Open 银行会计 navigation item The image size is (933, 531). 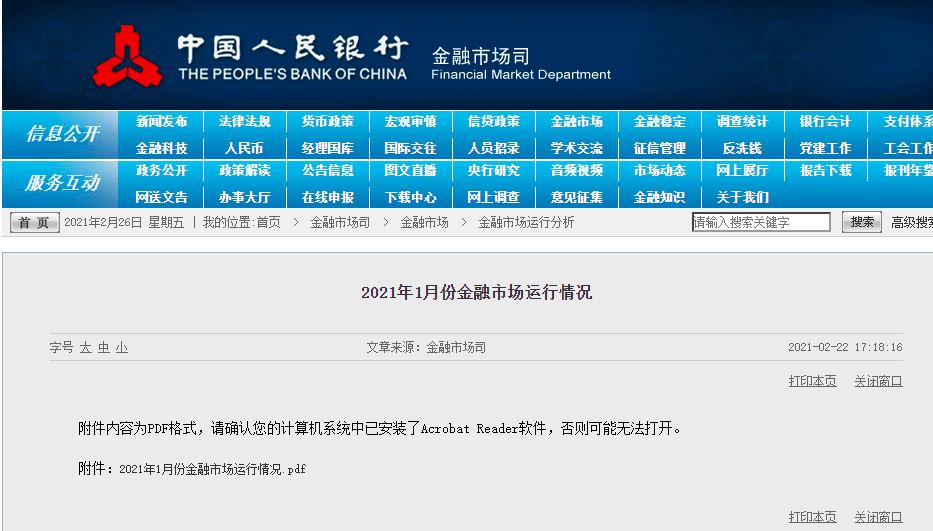click(x=825, y=121)
